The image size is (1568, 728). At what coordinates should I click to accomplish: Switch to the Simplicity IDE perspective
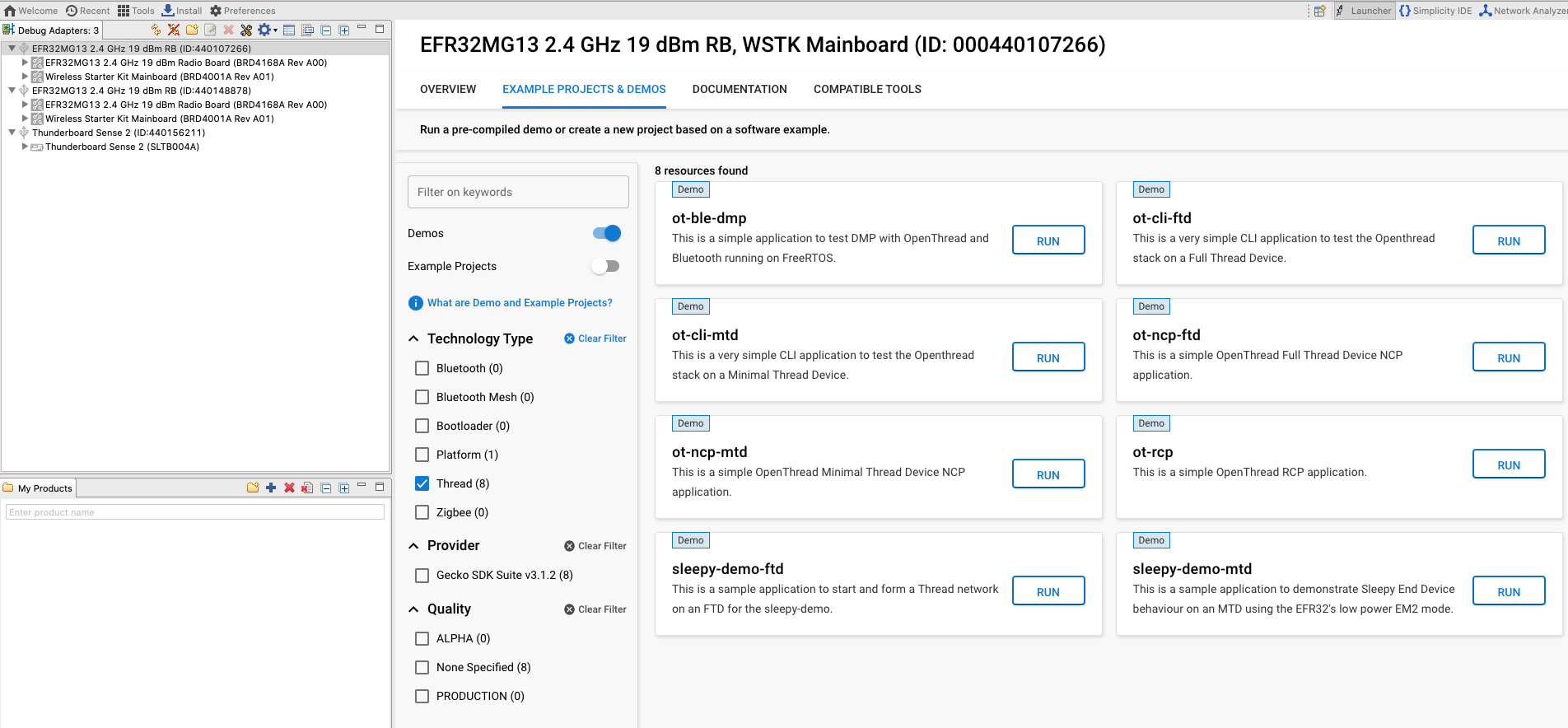point(1435,11)
